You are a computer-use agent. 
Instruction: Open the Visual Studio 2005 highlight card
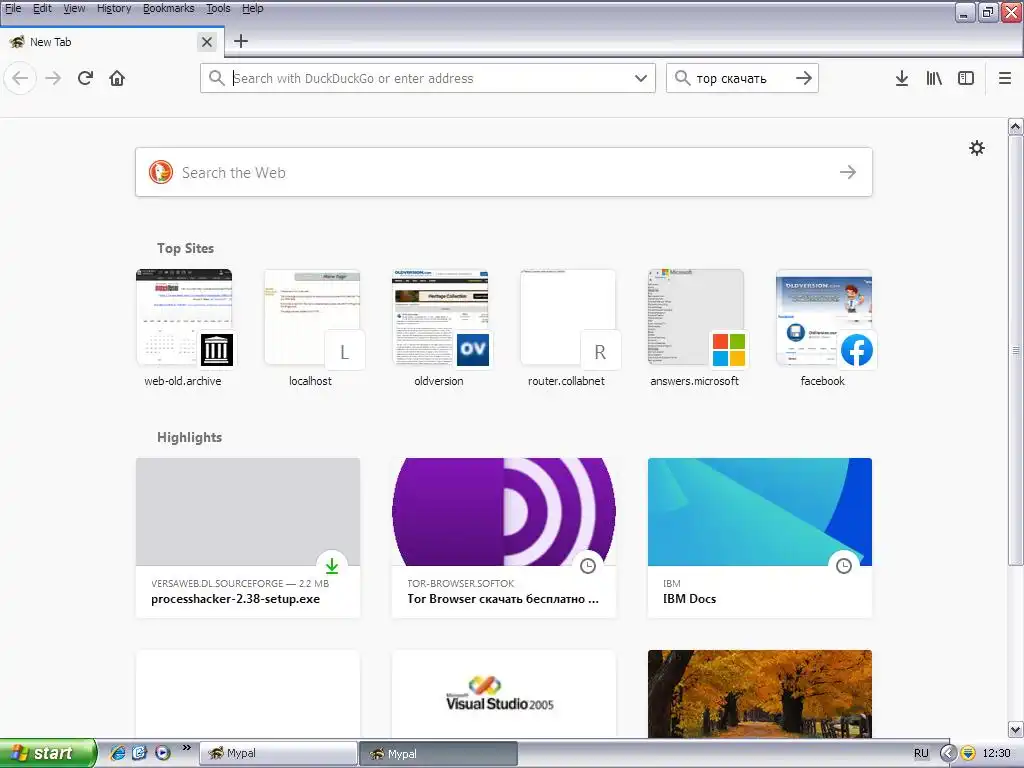[504, 694]
